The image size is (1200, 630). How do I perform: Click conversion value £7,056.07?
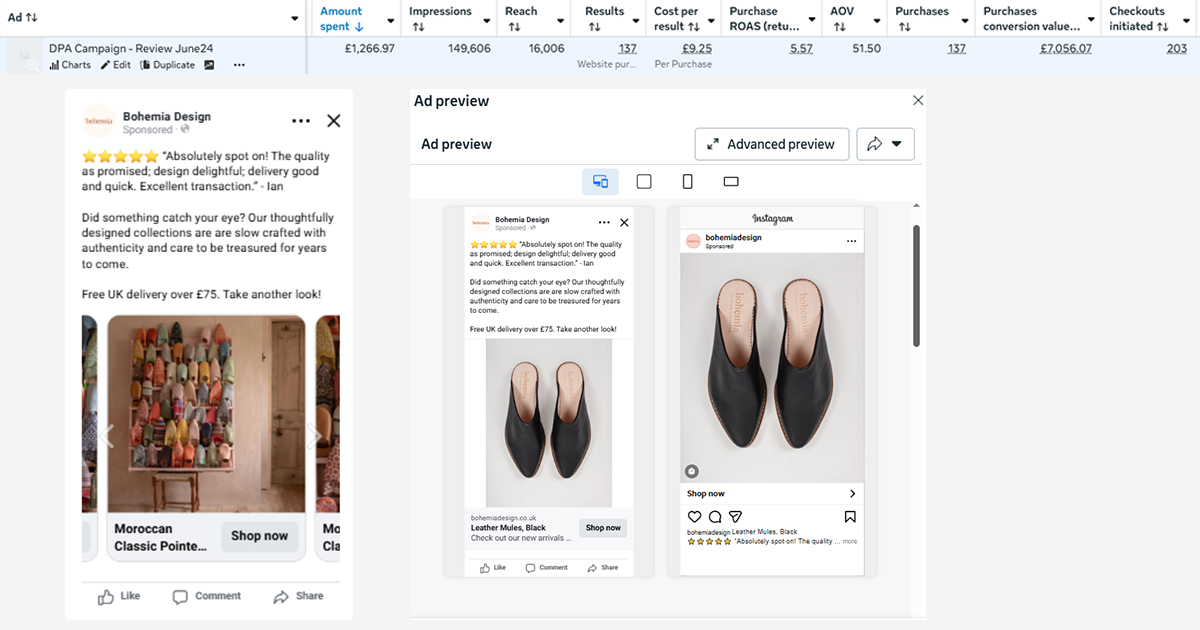pos(1066,49)
